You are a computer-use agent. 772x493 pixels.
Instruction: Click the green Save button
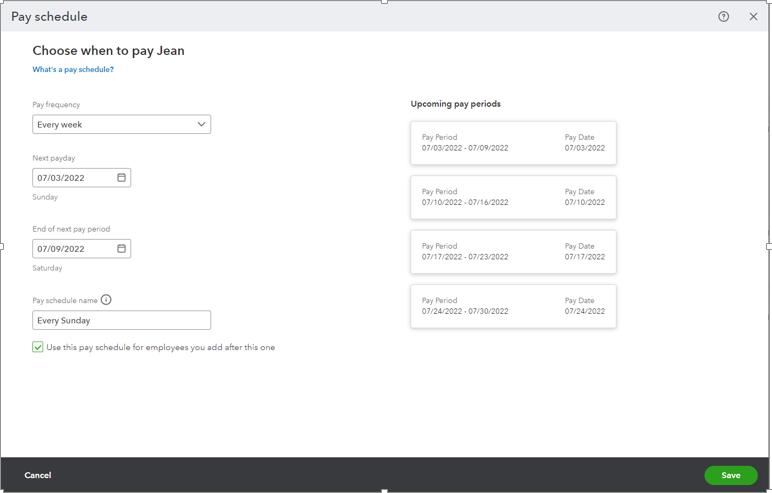pos(731,475)
